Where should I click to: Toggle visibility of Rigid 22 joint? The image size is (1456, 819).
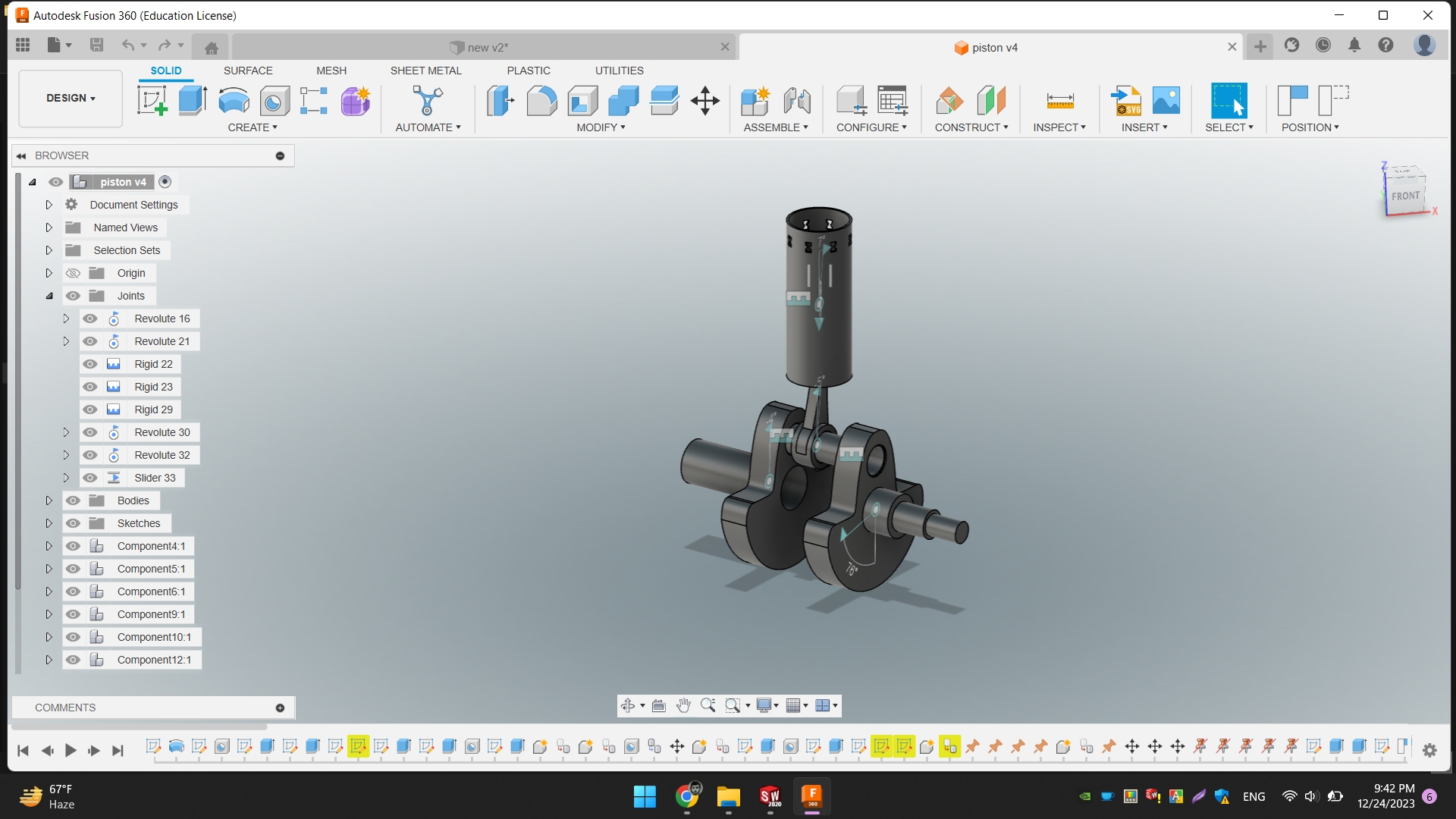coord(90,364)
